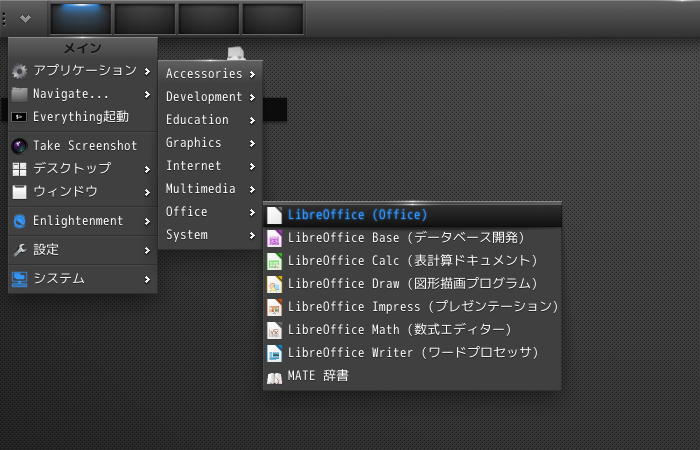Image resolution: width=700 pixels, height=450 pixels.
Task: Expand the Accessories submenu arrow
Action: coord(252,74)
